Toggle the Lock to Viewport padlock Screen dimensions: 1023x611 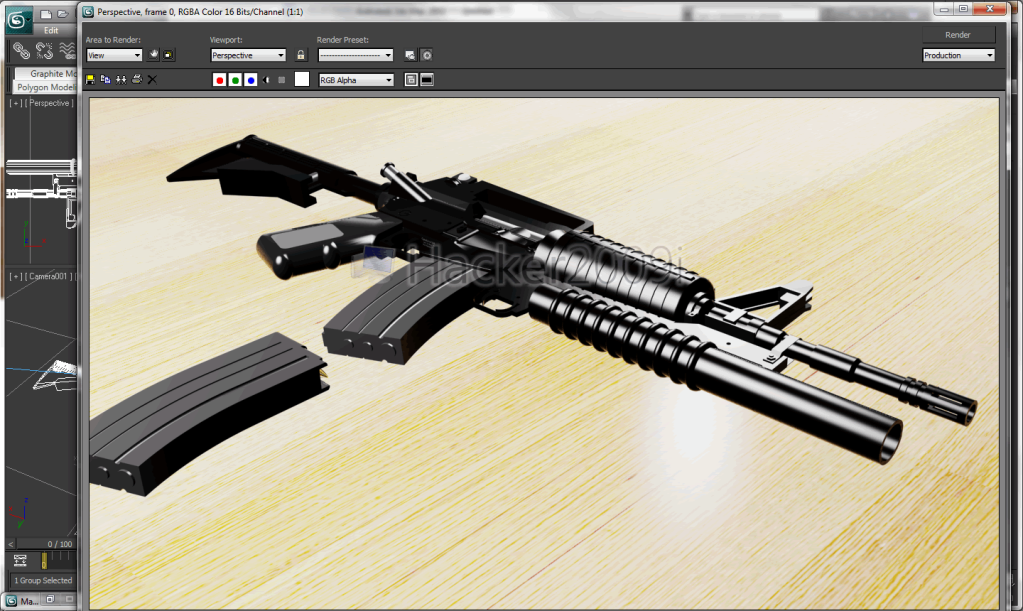click(x=301, y=55)
